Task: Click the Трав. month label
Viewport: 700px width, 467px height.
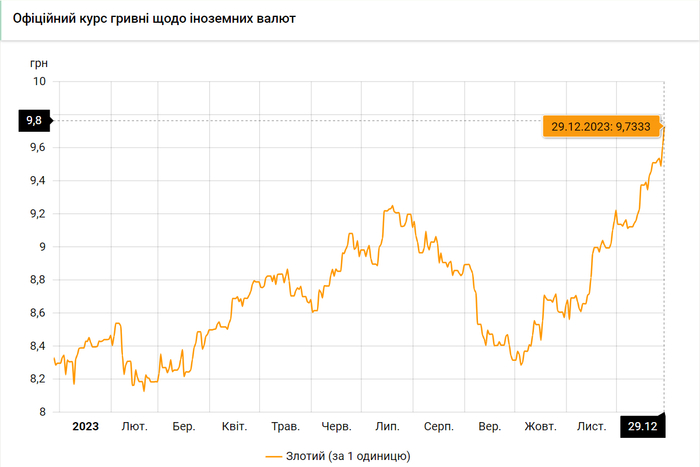Action: click(285, 426)
